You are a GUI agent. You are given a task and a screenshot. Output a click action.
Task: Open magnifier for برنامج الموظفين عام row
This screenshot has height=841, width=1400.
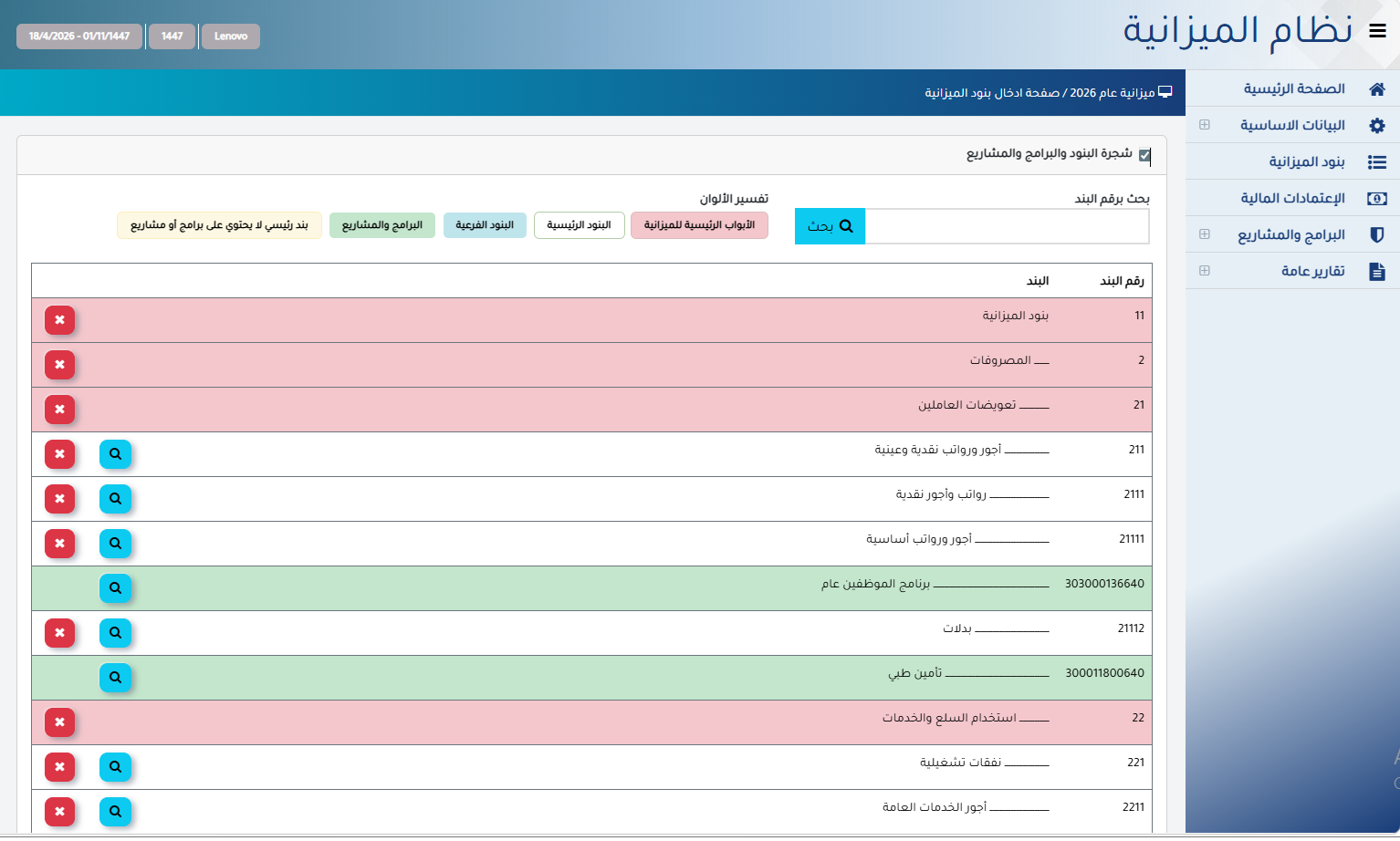coord(115,588)
